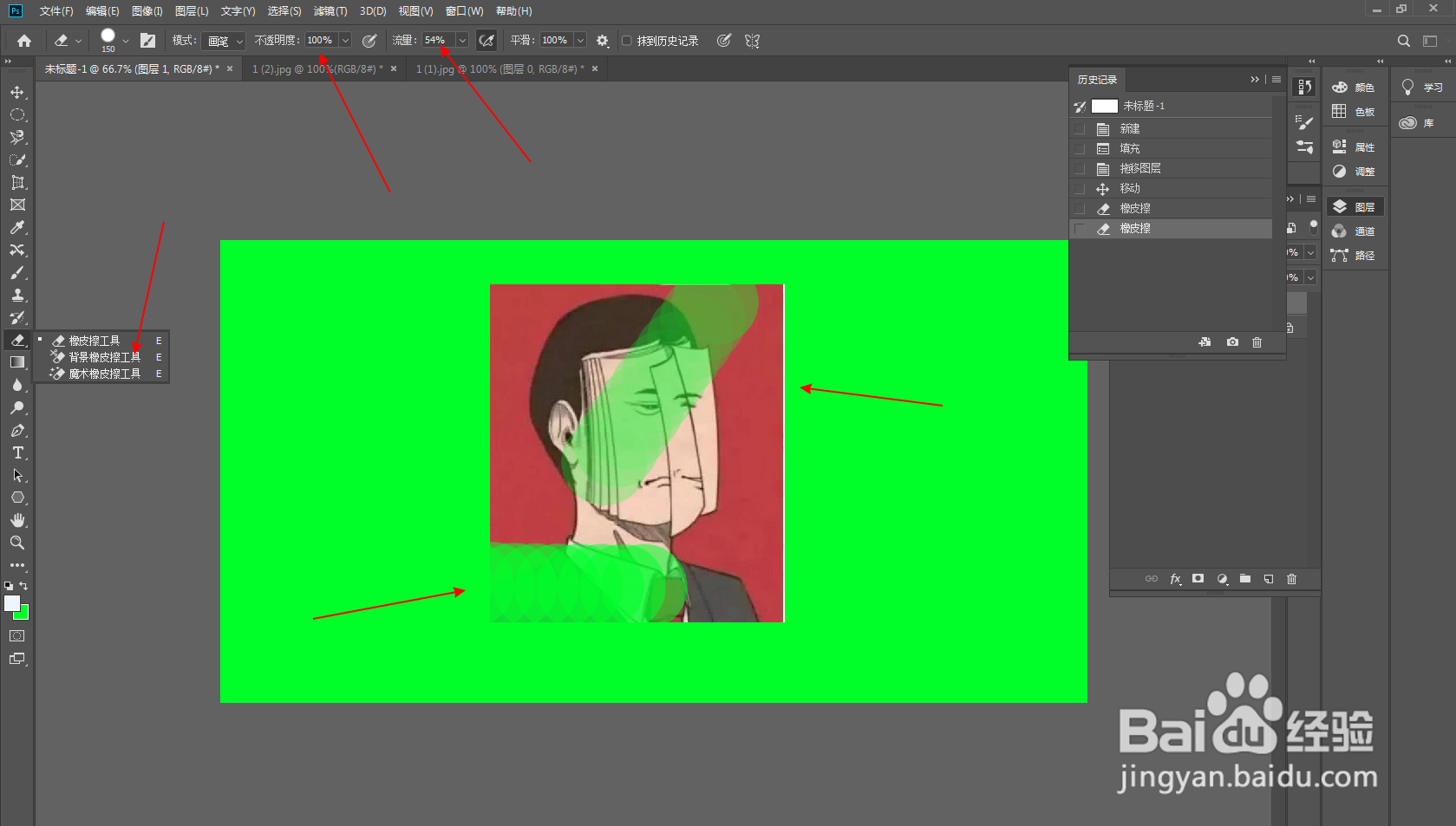The height and width of the screenshot is (826, 1456).
Task: Select the Polygon shape tool
Action: [17, 498]
